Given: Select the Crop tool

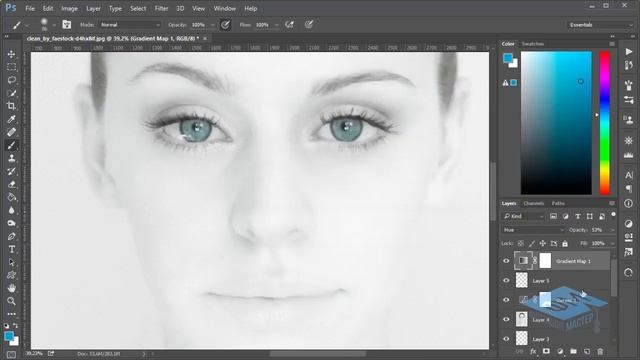Looking at the screenshot, I should tap(11, 106).
